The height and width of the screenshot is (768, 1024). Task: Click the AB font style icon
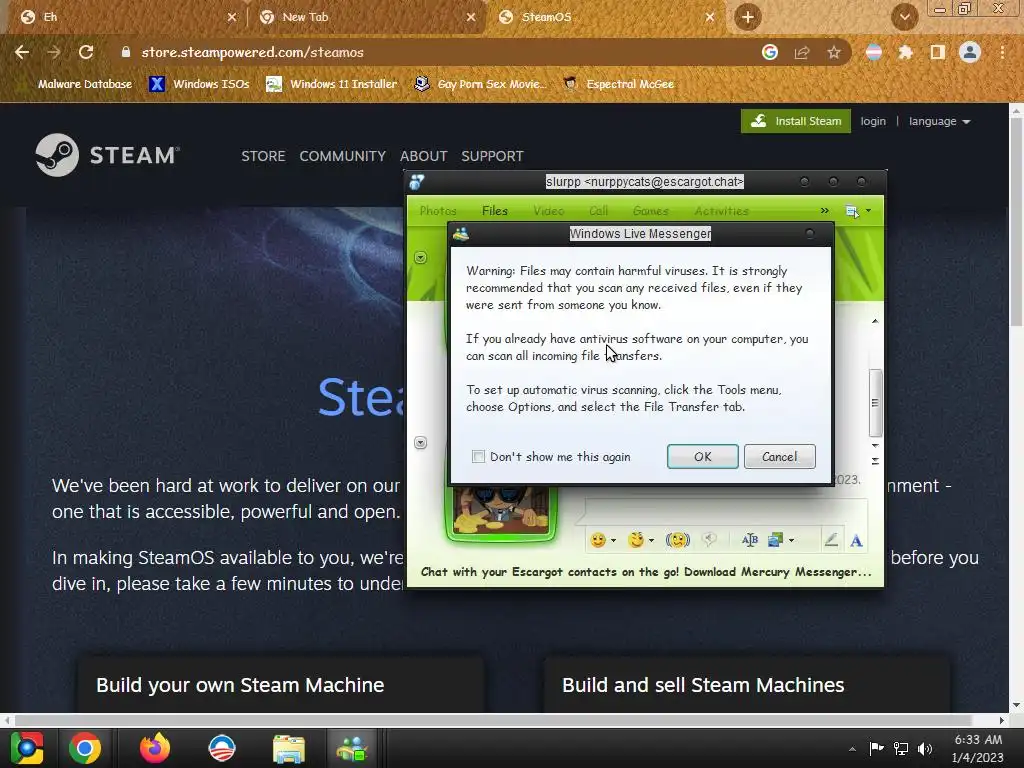750,539
